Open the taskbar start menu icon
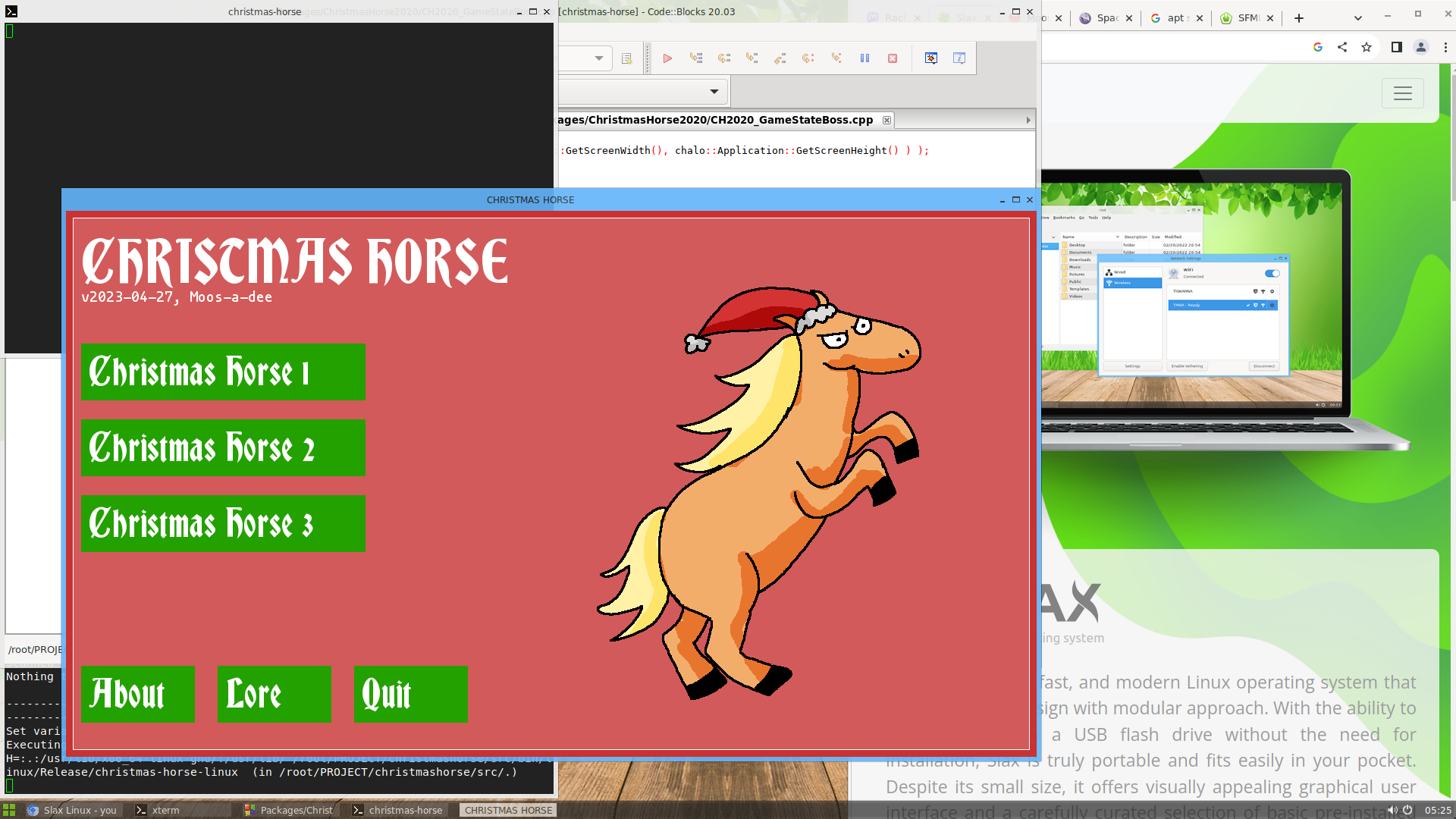 pyautogui.click(x=9, y=810)
